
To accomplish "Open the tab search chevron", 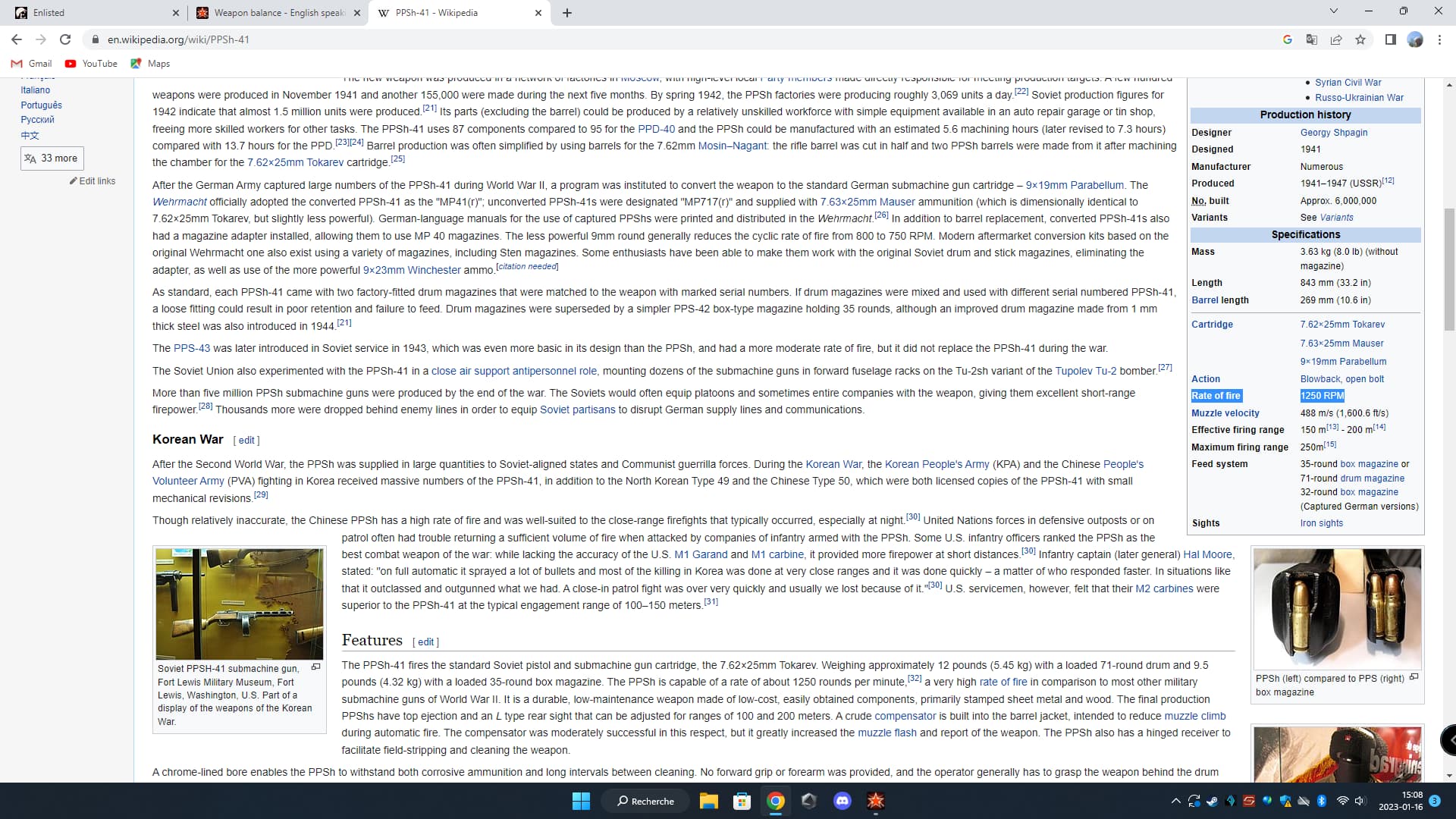I will (x=1334, y=11).
